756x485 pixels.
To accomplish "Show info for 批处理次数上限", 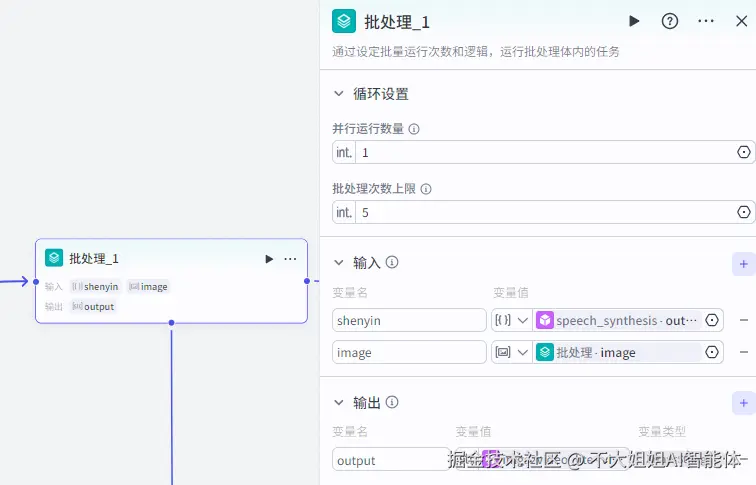I will pyautogui.click(x=426, y=189).
